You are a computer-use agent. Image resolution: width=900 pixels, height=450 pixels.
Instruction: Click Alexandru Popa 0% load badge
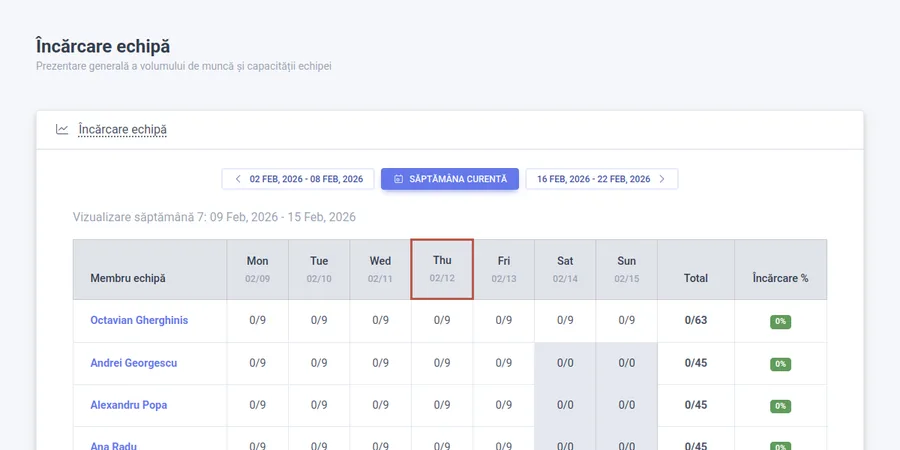pyautogui.click(x=781, y=406)
